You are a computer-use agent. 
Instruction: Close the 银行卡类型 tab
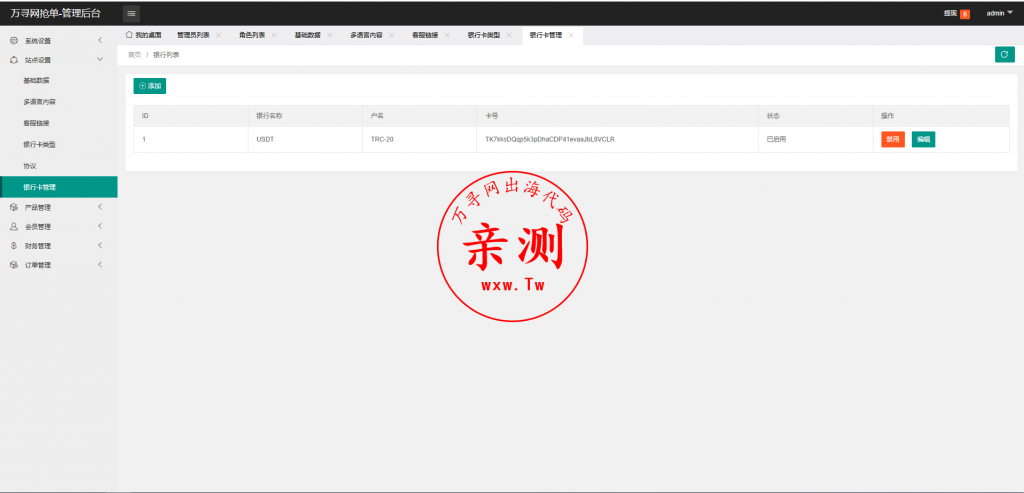509,35
